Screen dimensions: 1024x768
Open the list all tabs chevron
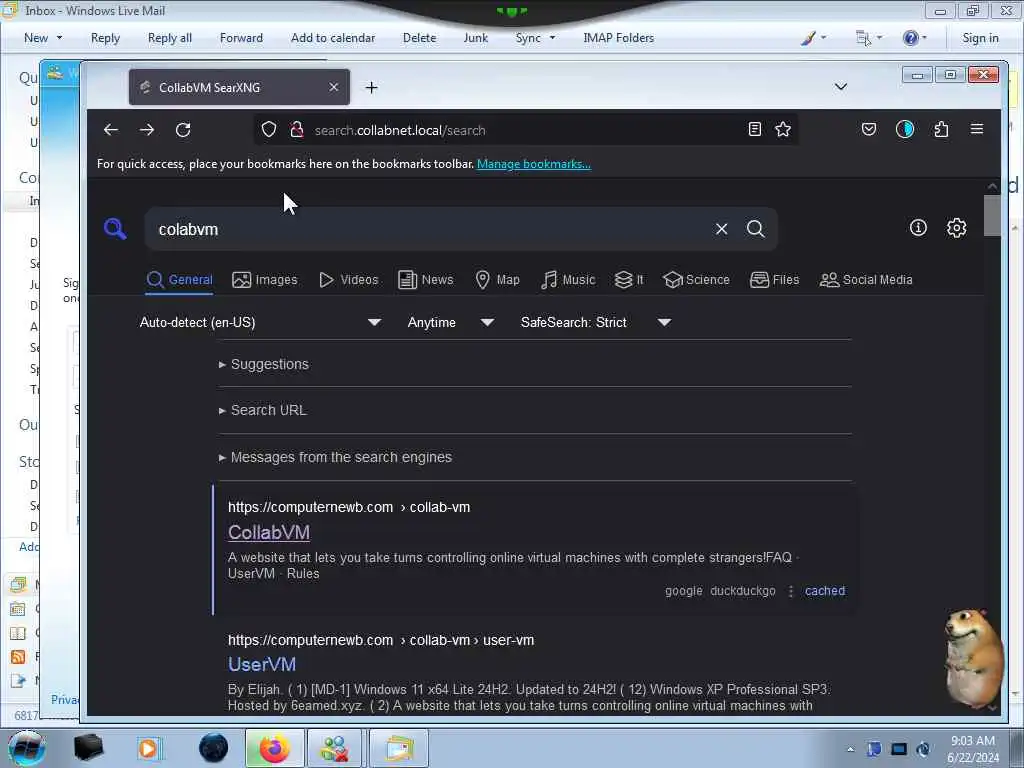click(841, 87)
